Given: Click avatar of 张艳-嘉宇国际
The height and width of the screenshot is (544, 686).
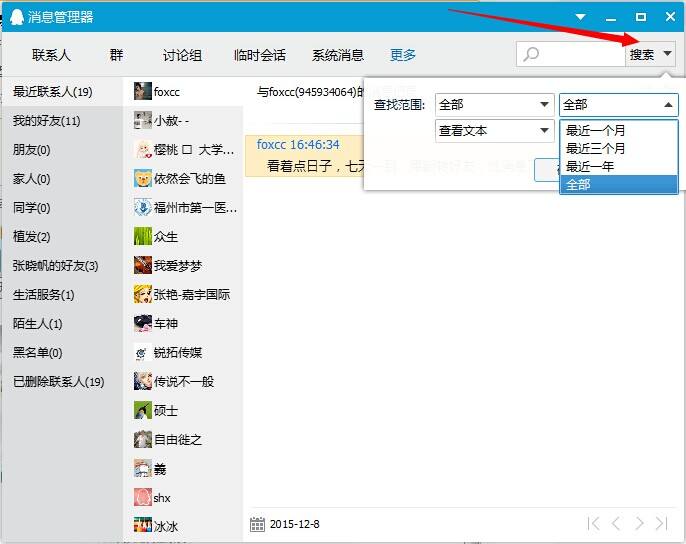Looking at the screenshot, I should [143, 294].
